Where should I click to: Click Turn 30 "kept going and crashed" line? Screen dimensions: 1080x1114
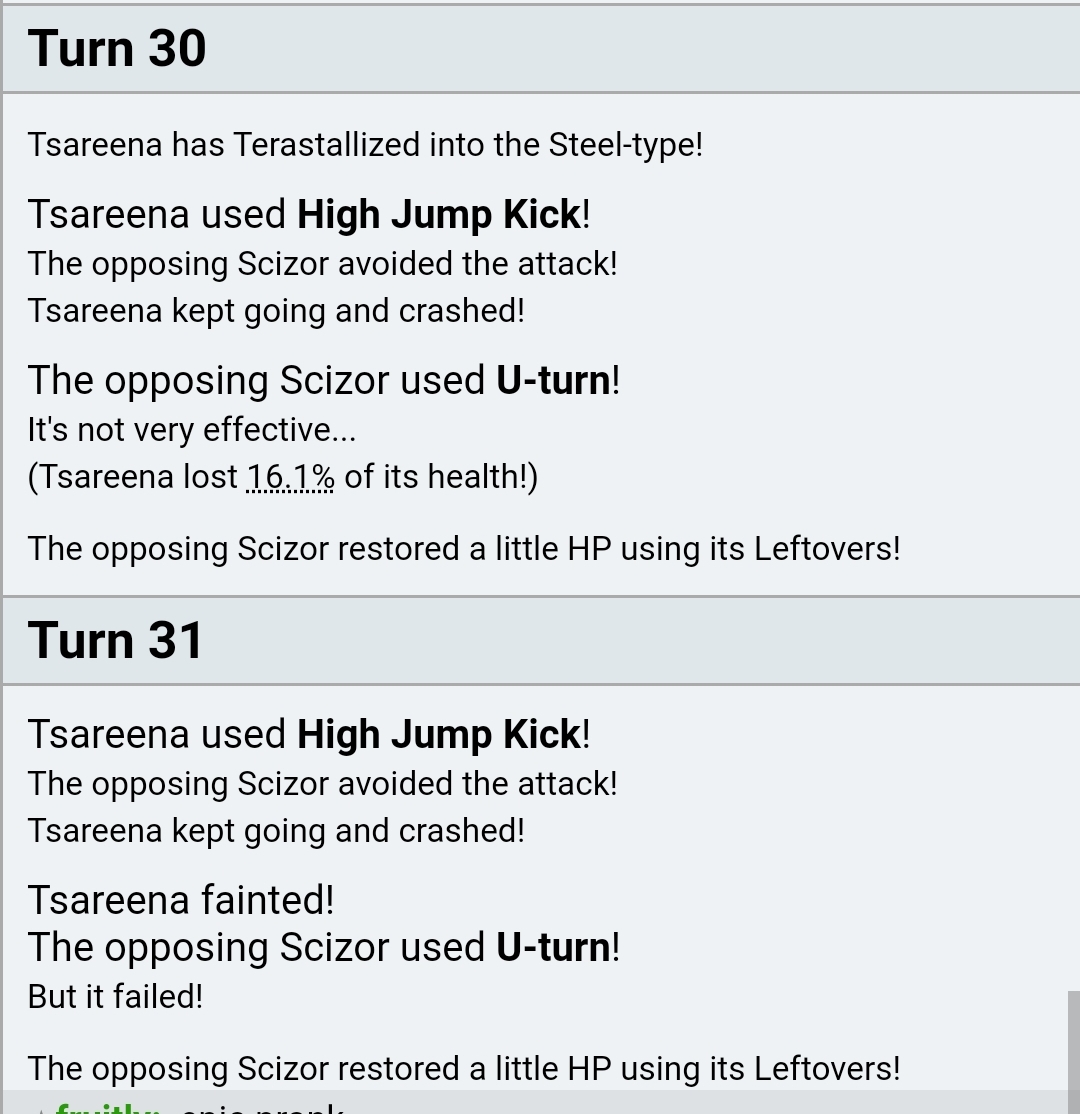click(x=276, y=311)
